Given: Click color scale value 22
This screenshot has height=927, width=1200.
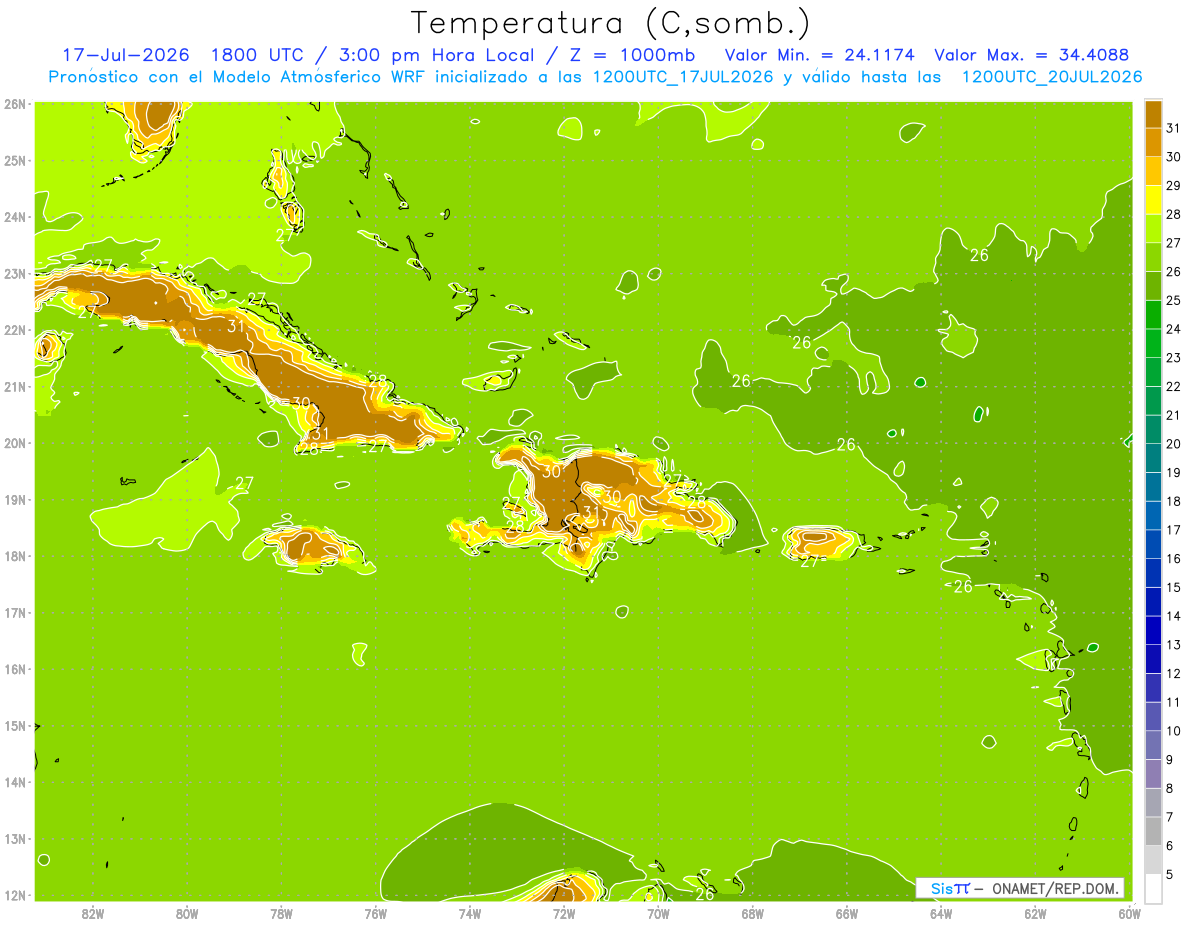Looking at the screenshot, I should pos(1174,386).
